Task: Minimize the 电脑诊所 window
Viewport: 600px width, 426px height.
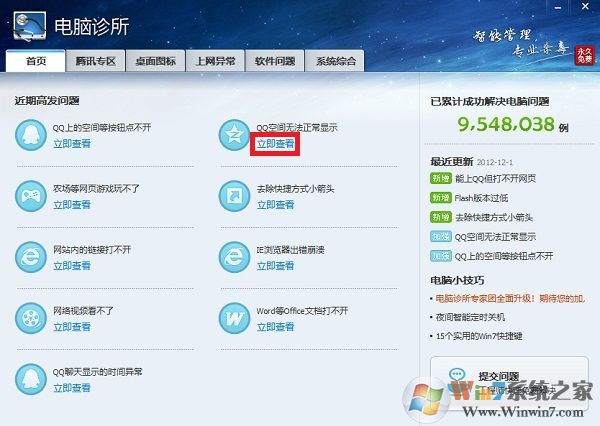Action: click(x=558, y=7)
